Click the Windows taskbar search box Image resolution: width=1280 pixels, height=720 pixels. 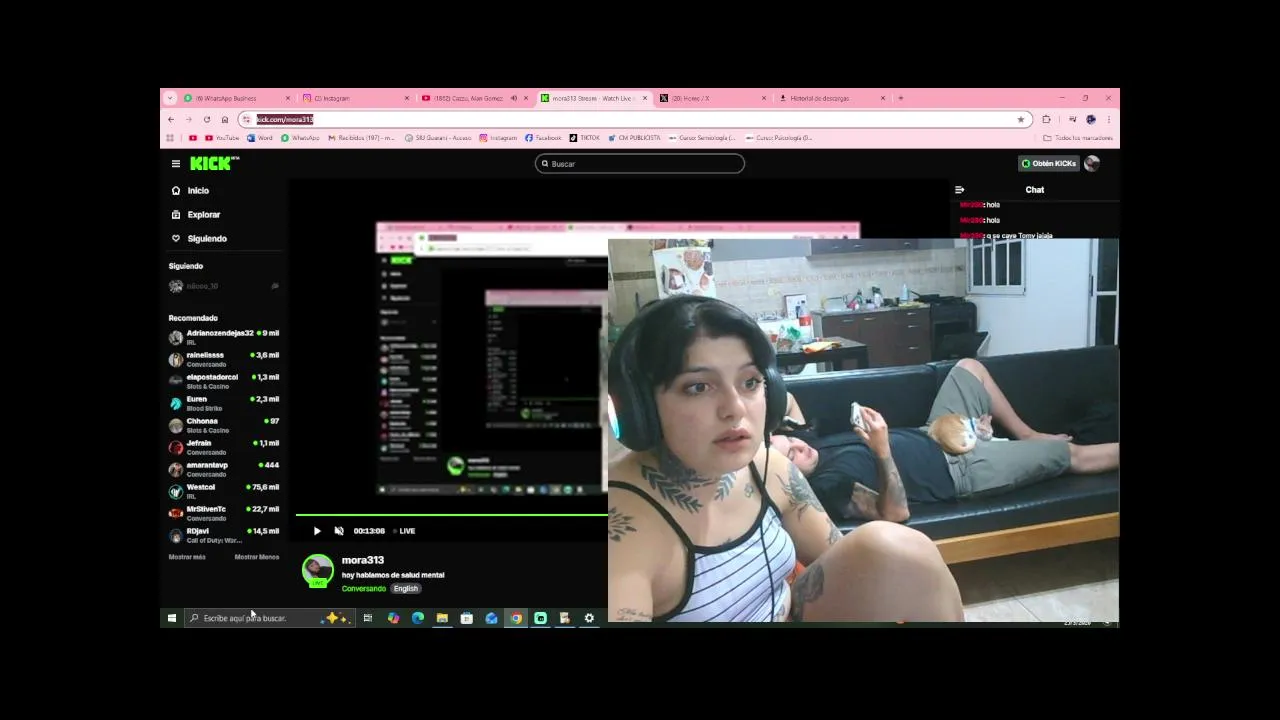pyautogui.click(x=268, y=618)
